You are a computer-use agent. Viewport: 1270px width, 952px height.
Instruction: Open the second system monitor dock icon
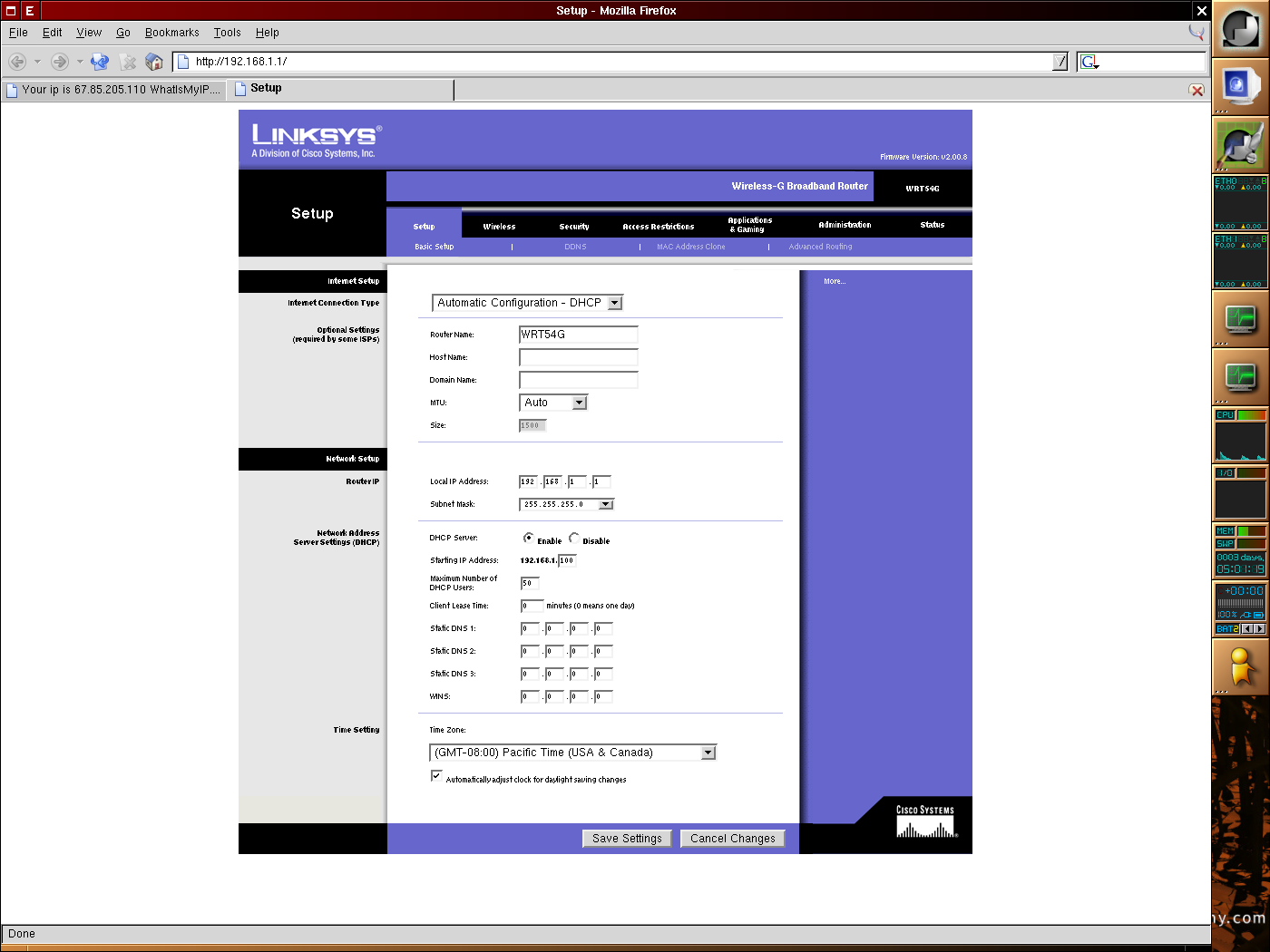[x=1240, y=376]
